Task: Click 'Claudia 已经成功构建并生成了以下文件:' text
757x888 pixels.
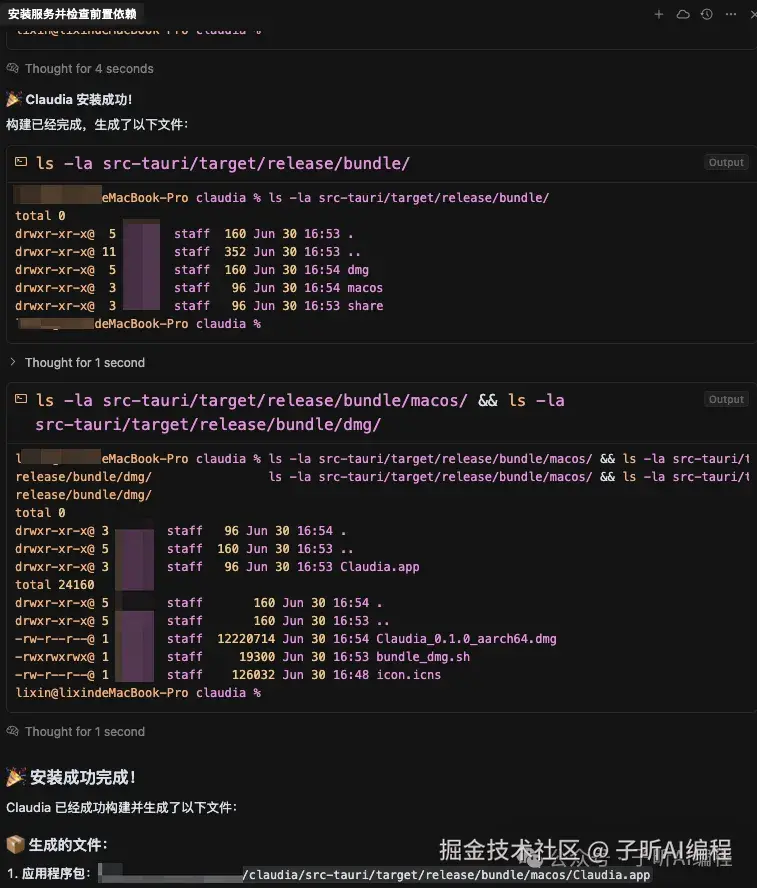Action: pos(122,808)
